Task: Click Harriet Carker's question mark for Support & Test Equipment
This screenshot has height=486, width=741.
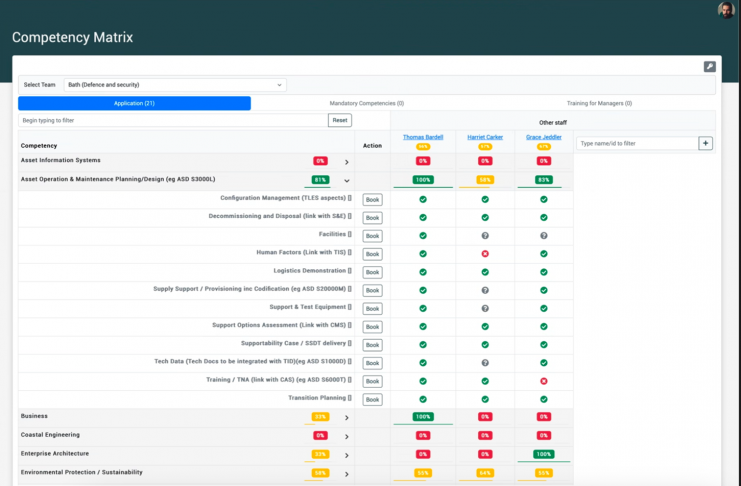Action: click(x=485, y=308)
